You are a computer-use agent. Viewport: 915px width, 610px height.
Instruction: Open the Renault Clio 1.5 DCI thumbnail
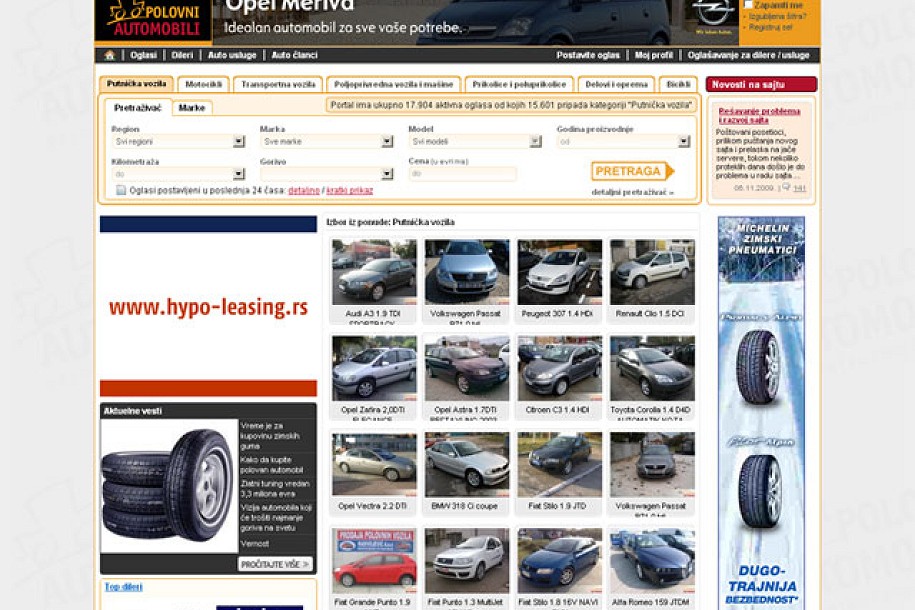pos(652,272)
